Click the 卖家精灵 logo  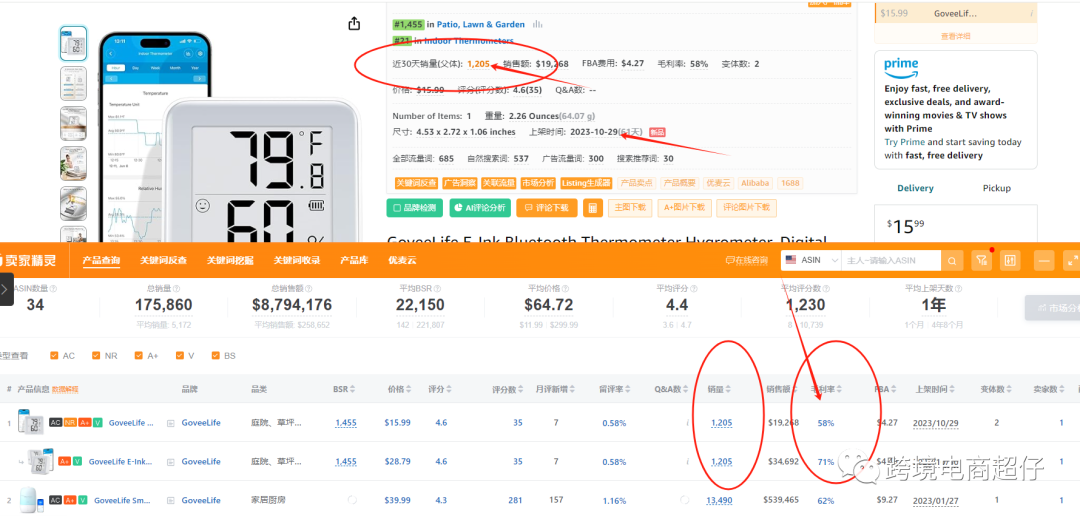(29, 260)
